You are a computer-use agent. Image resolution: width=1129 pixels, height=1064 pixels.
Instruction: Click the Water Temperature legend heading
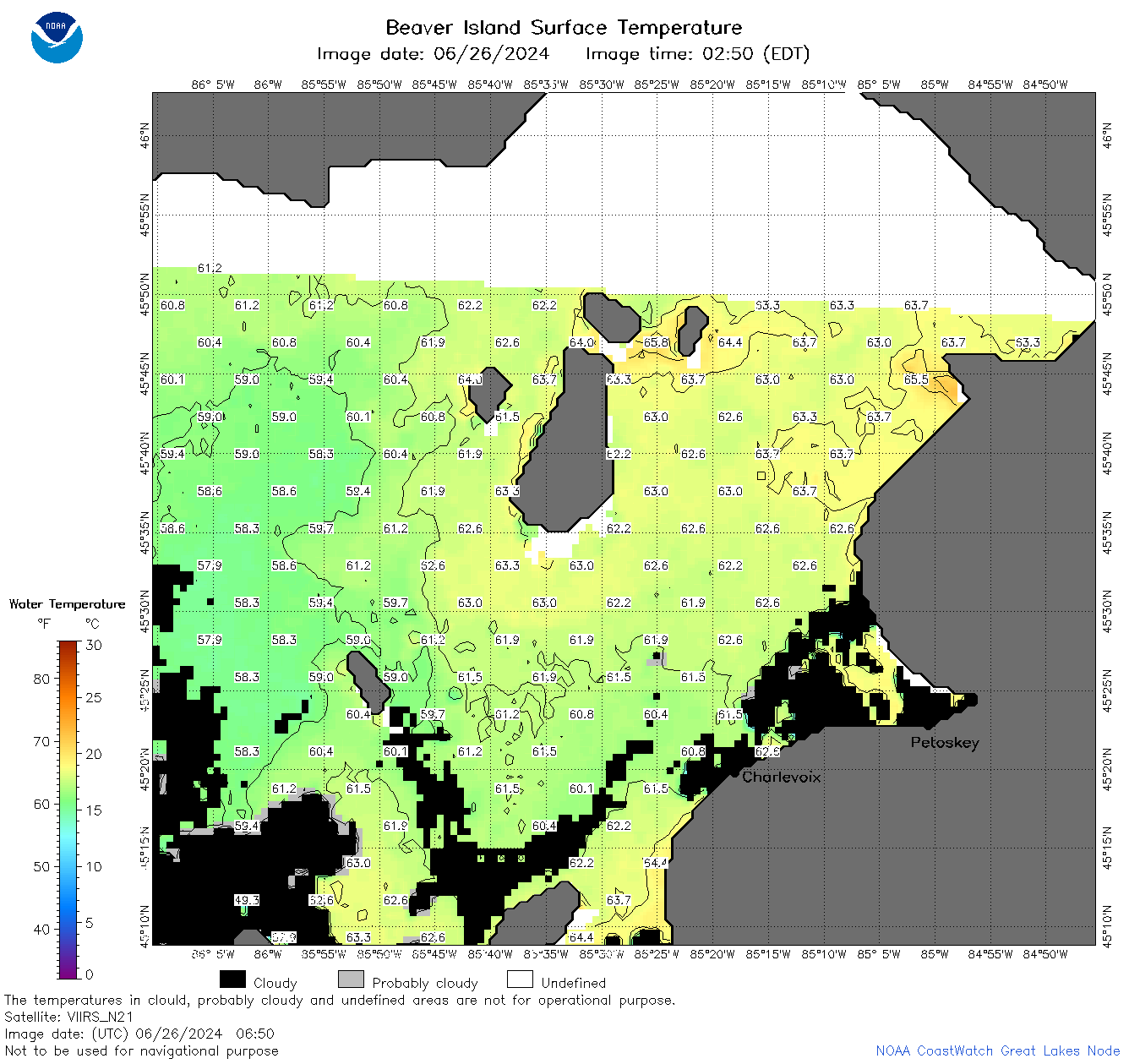[67, 603]
